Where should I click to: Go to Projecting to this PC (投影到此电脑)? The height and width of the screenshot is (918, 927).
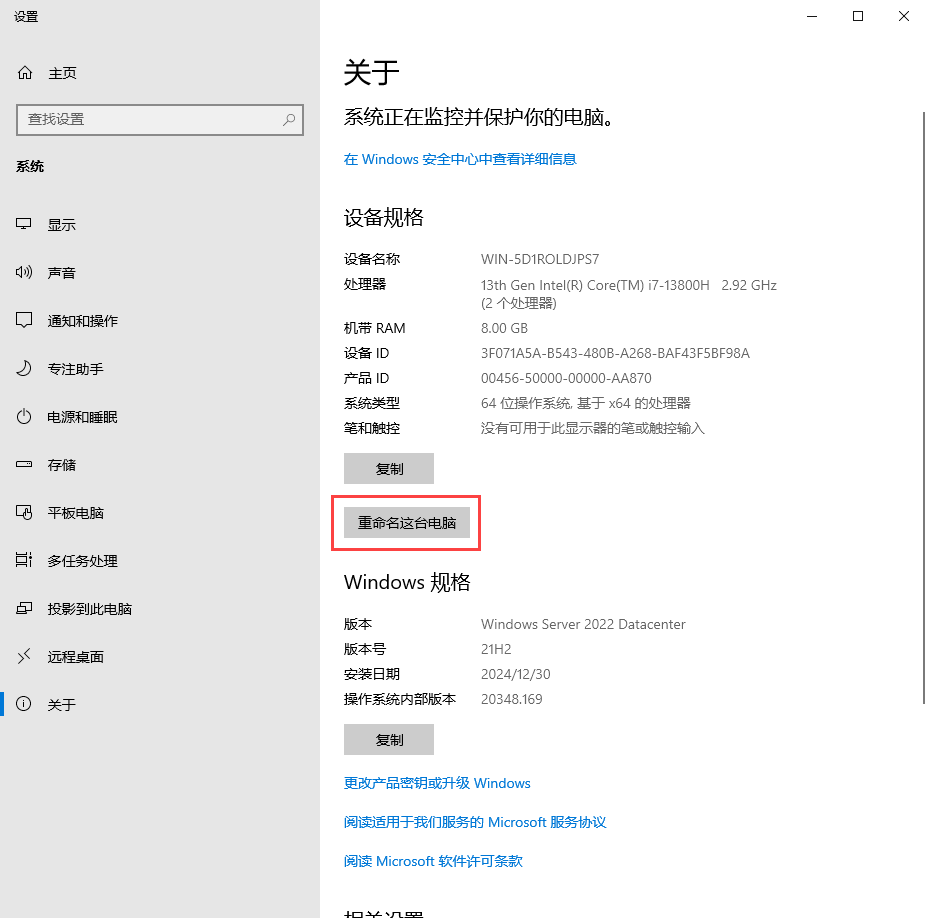click(89, 609)
